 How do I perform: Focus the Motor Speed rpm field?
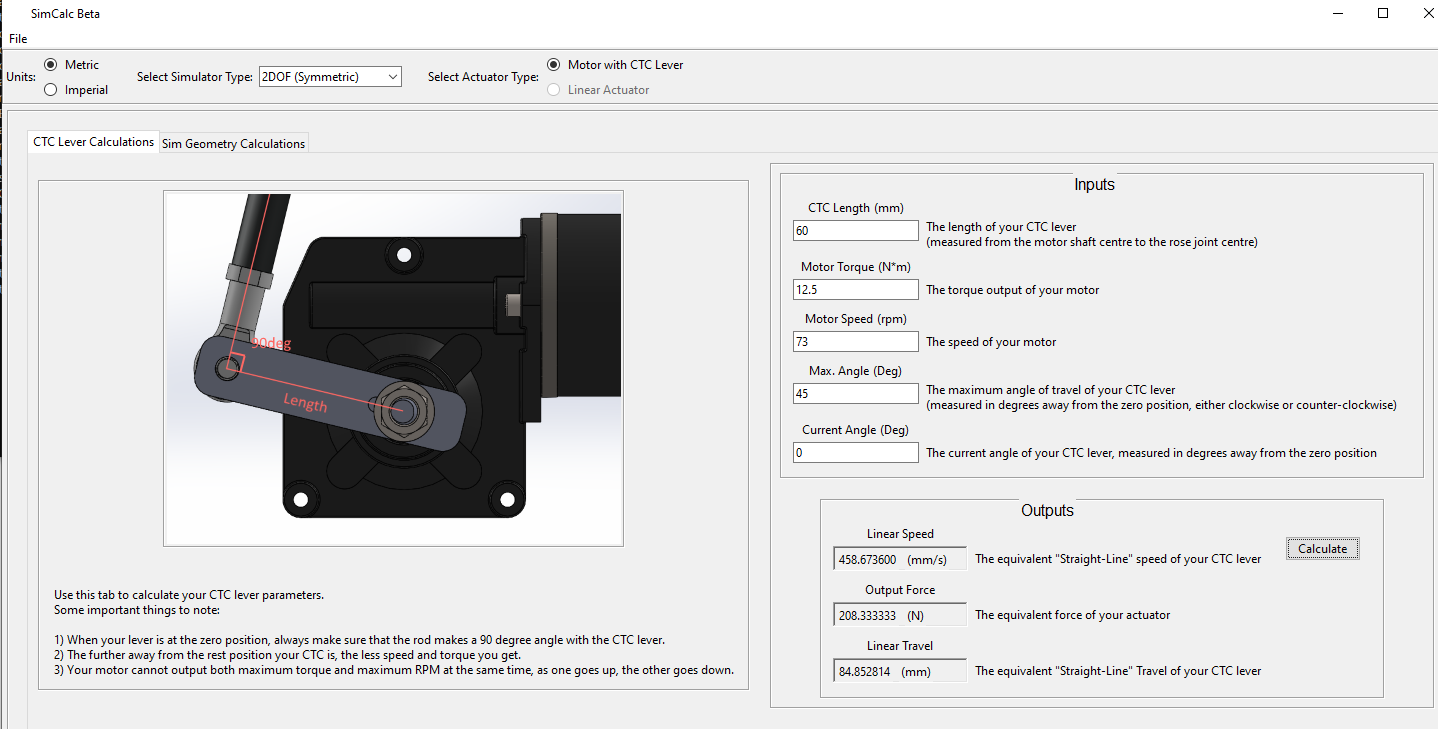(x=855, y=342)
